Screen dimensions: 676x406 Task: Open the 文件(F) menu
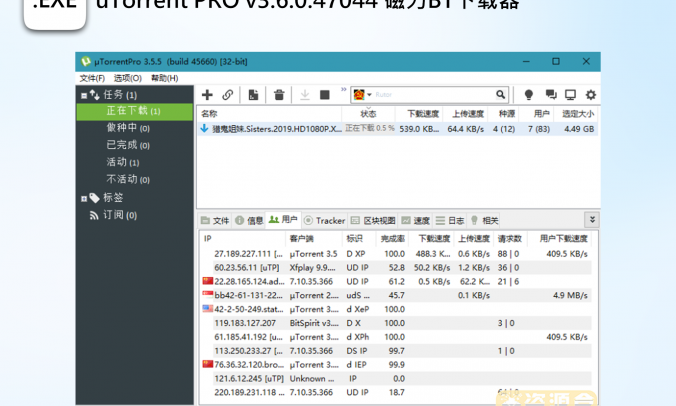tap(92, 78)
